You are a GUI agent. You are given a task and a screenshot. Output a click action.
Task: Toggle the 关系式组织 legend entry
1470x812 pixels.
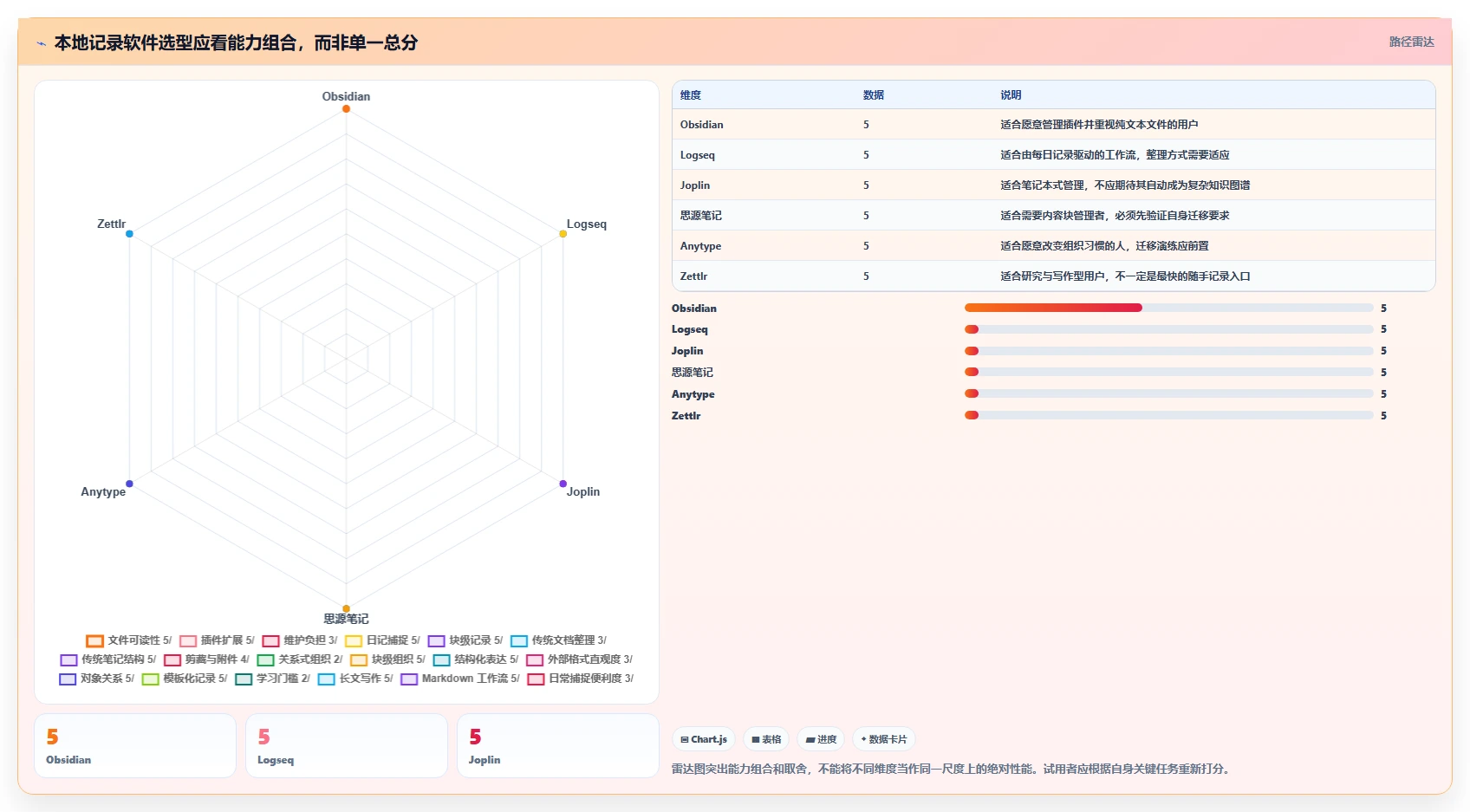click(300, 659)
